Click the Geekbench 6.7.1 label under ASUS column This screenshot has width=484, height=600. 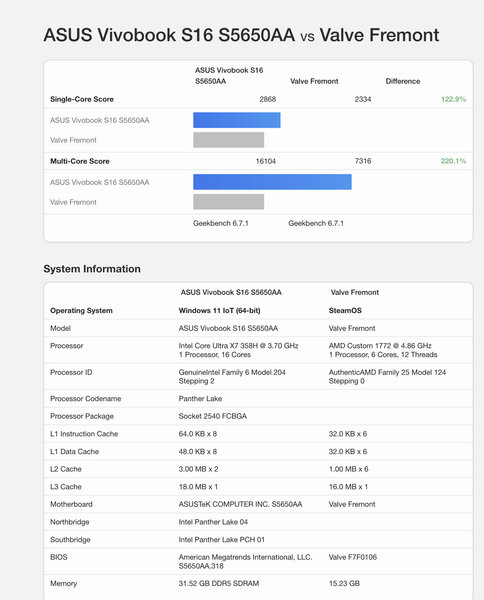click(x=221, y=223)
